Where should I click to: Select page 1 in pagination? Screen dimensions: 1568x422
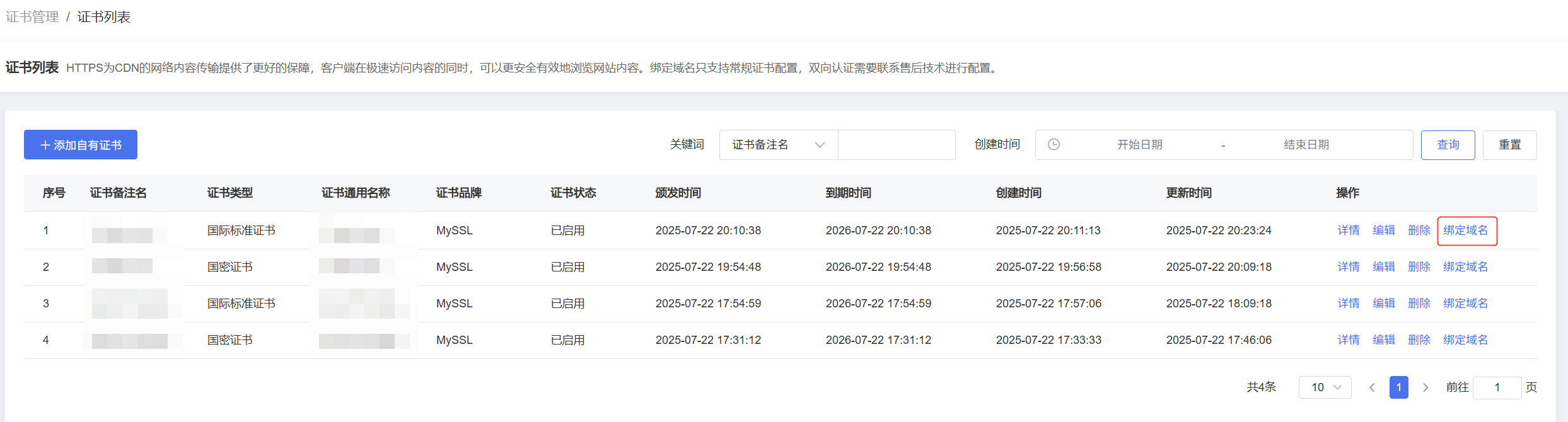pyautogui.click(x=1399, y=387)
